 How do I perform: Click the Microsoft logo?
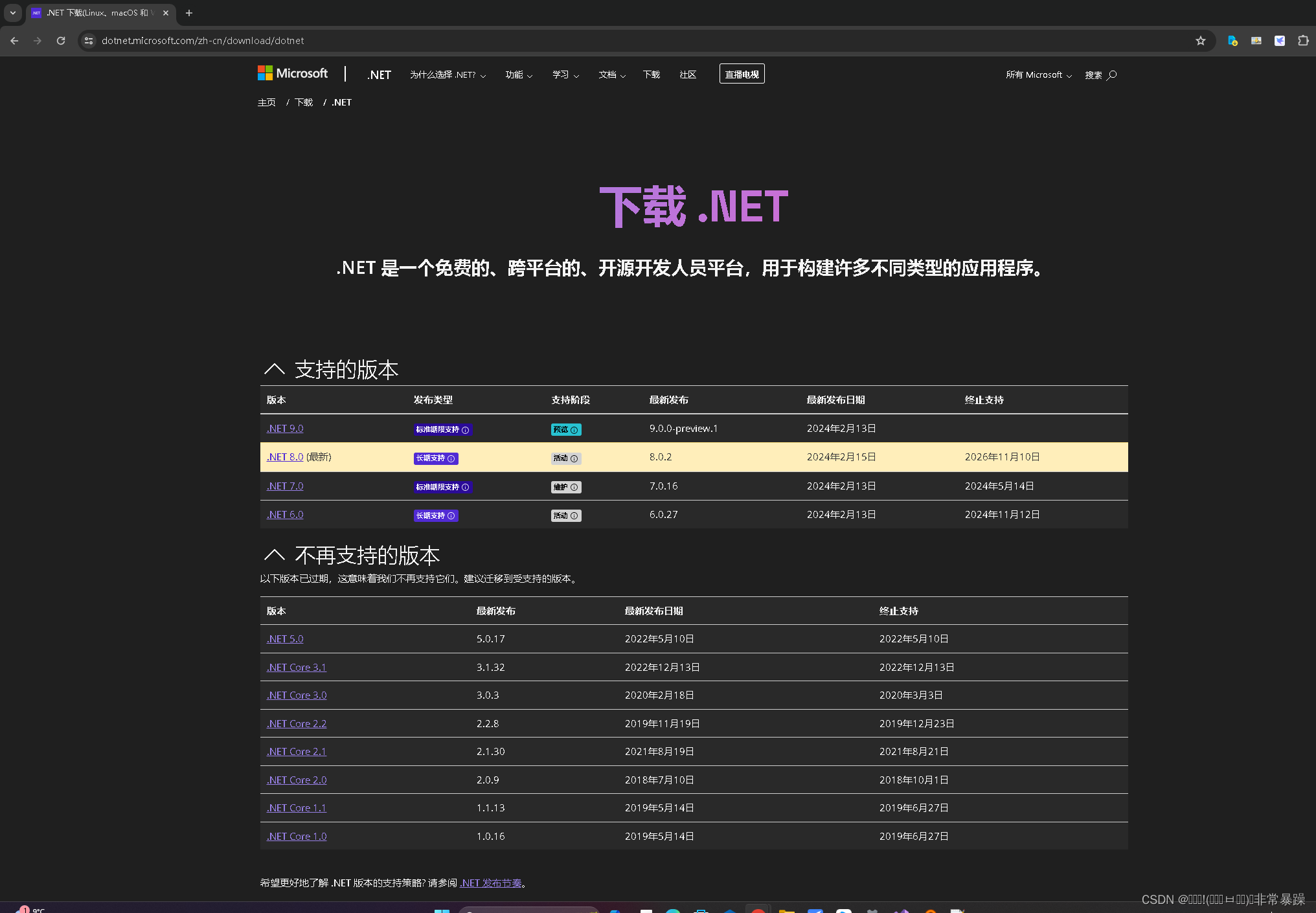point(293,74)
